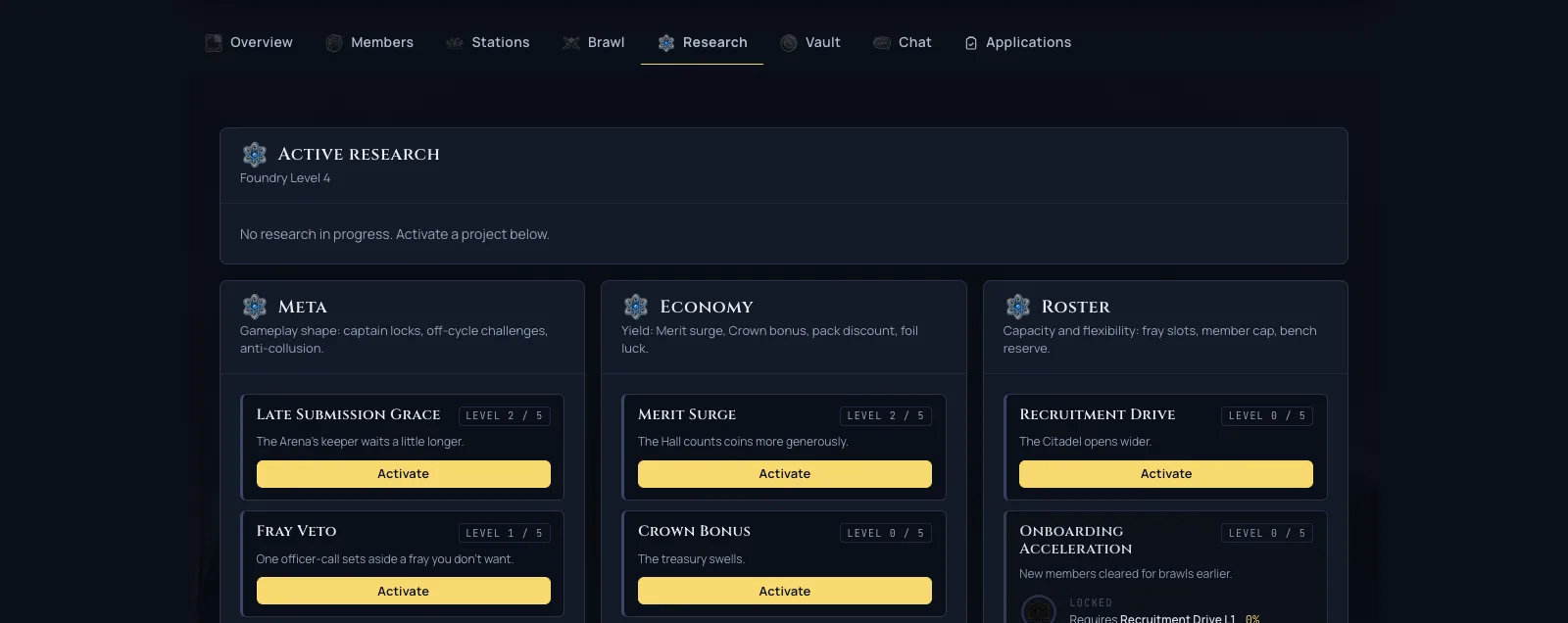
Task: Click the Economy category icon
Action: click(x=636, y=307)
